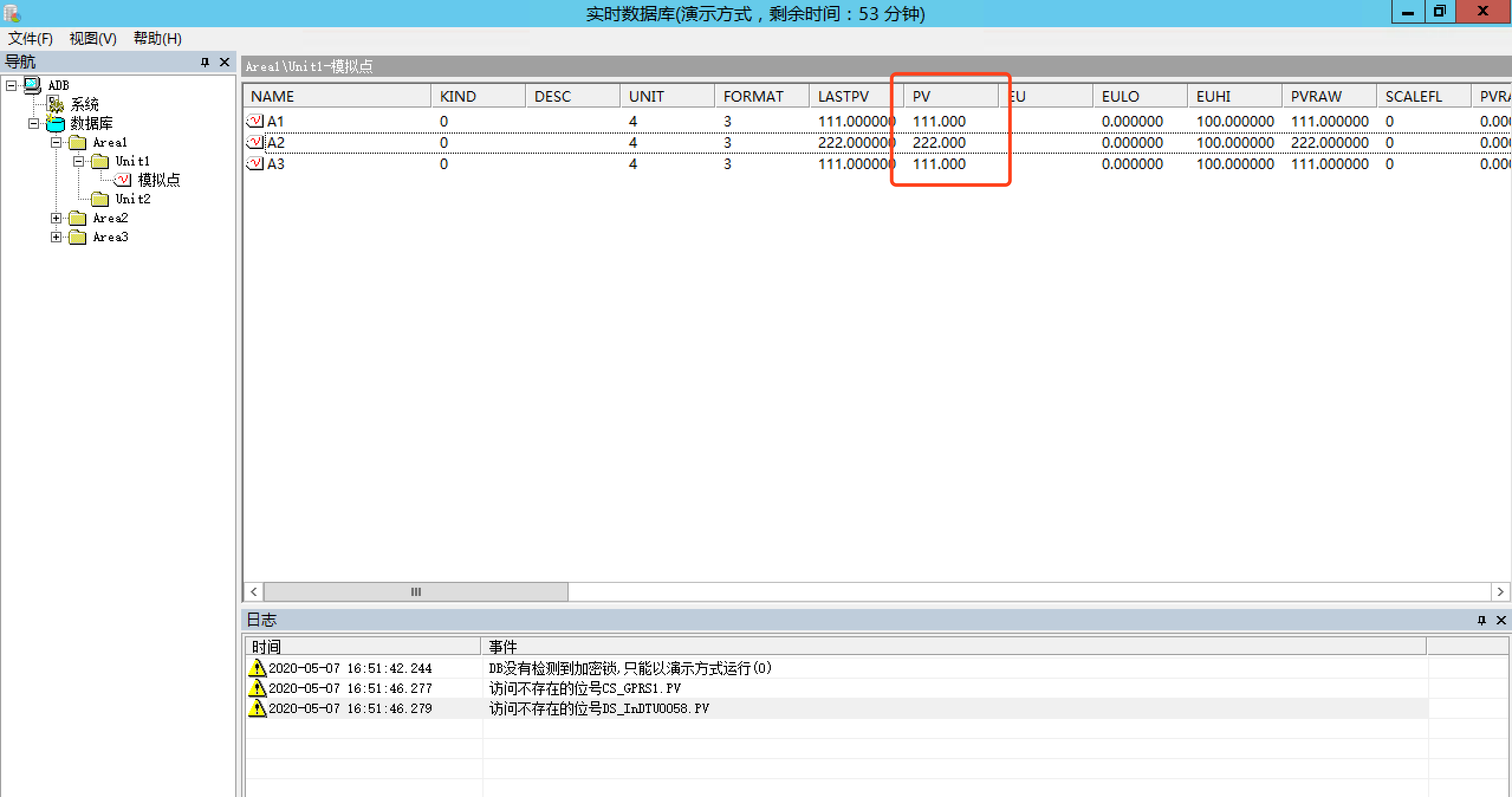
Task: Open the 文件(F) menu
Action: (x=30, y=38)
